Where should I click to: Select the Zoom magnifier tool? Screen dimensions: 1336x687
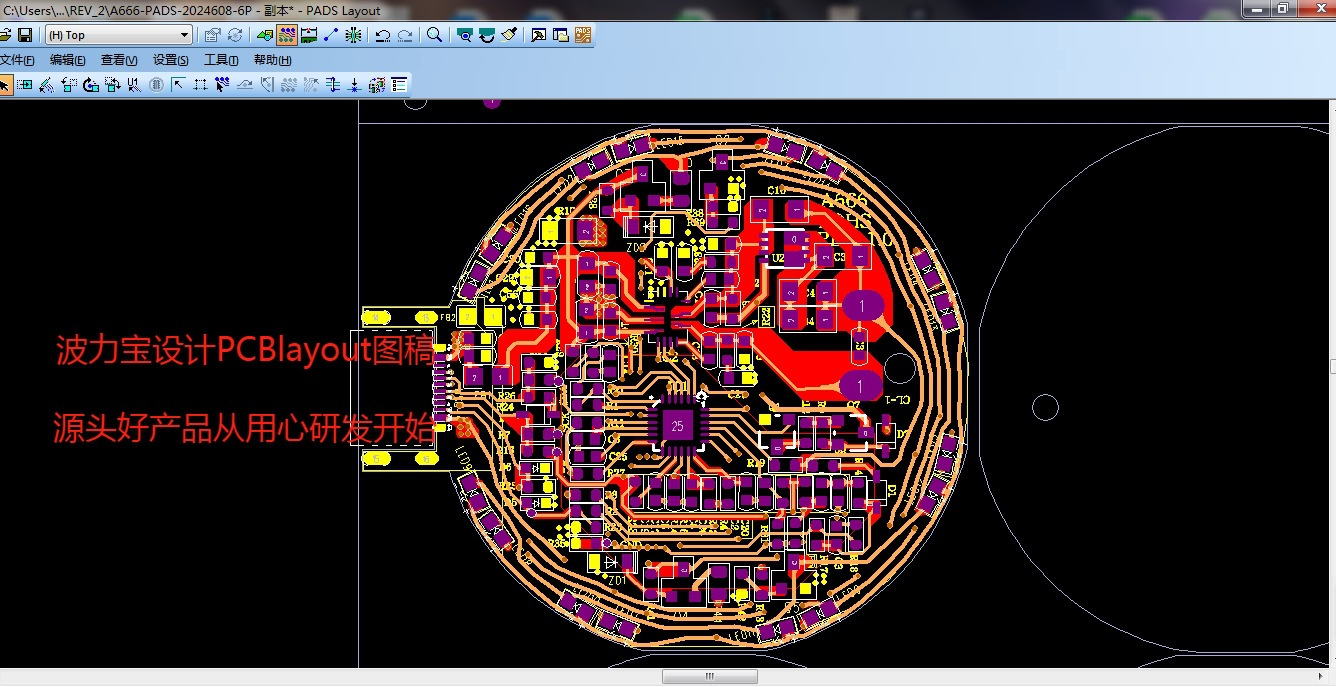tap(434, 35)
